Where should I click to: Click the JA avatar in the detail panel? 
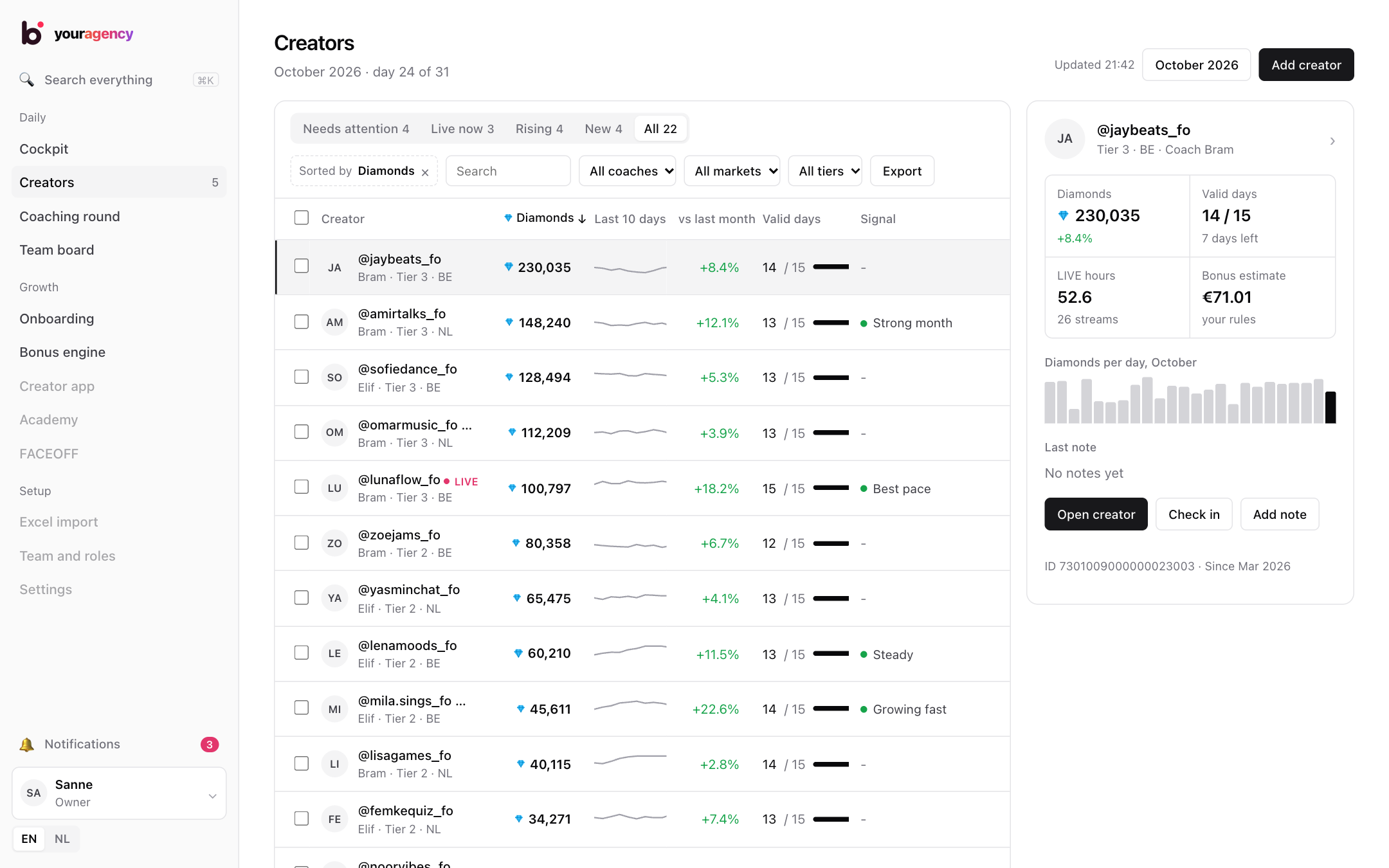pos(1065,139)
